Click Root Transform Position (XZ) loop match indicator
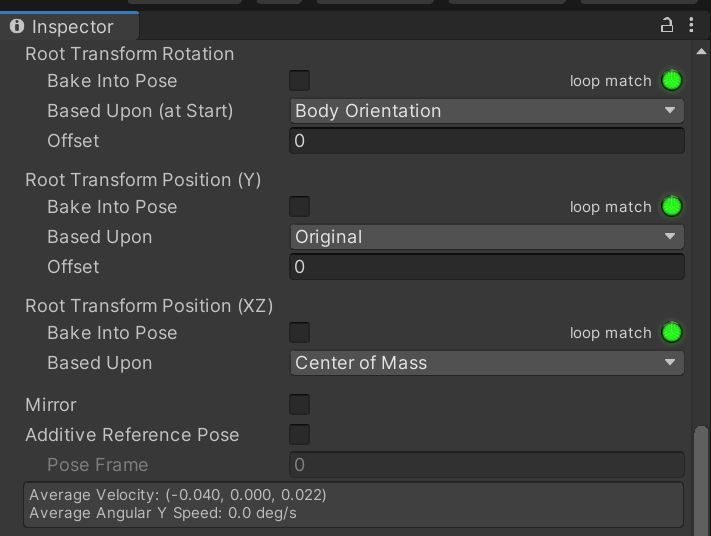 672,333
